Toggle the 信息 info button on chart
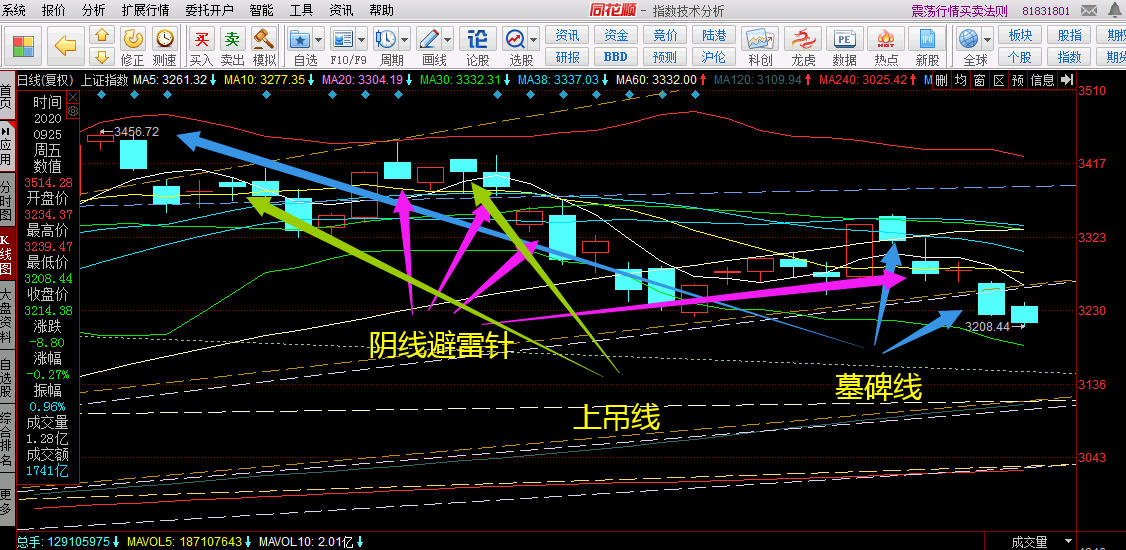Screen dimensions: 1126x550 pyautogui.click(x=1042, y=80)
